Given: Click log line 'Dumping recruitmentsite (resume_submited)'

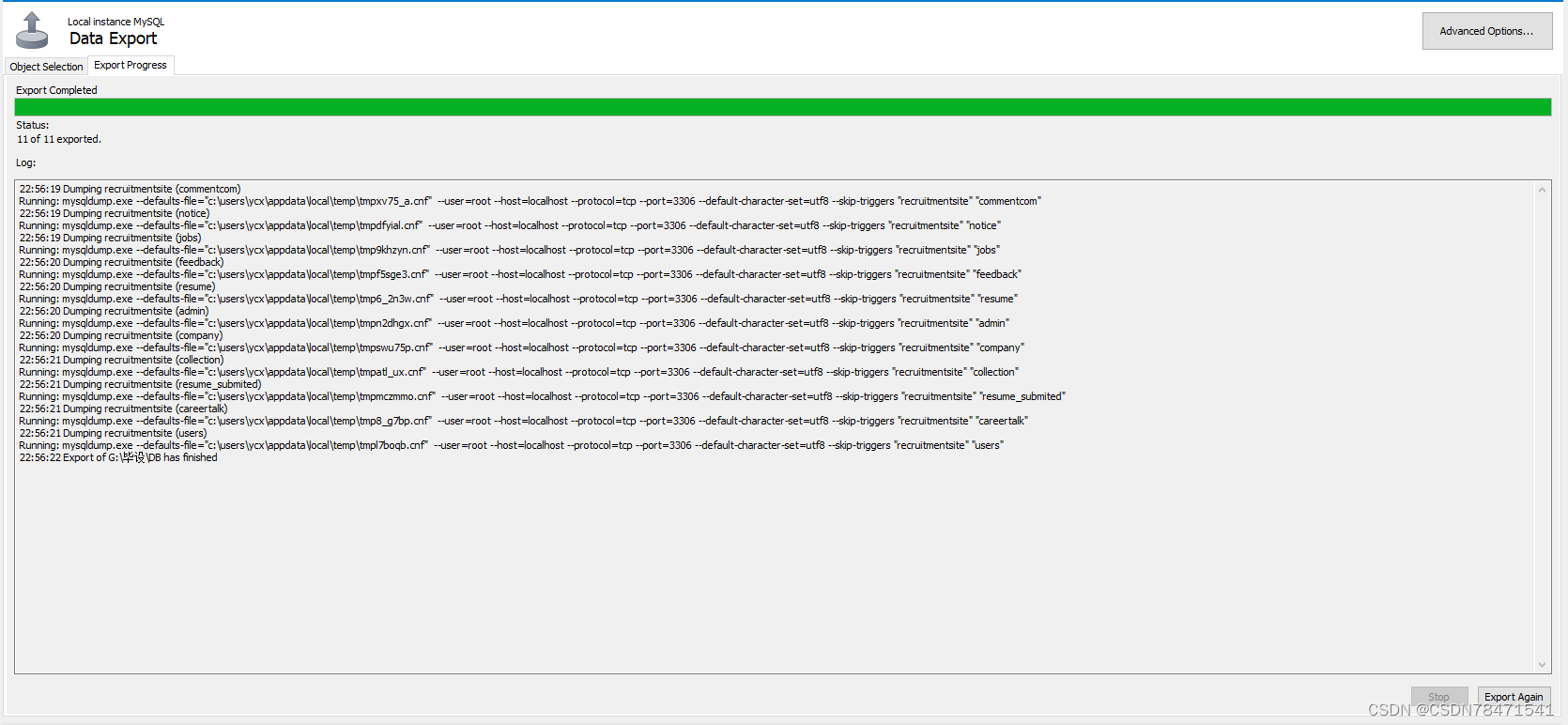Looking at the screenshot, I should (141, 384).
